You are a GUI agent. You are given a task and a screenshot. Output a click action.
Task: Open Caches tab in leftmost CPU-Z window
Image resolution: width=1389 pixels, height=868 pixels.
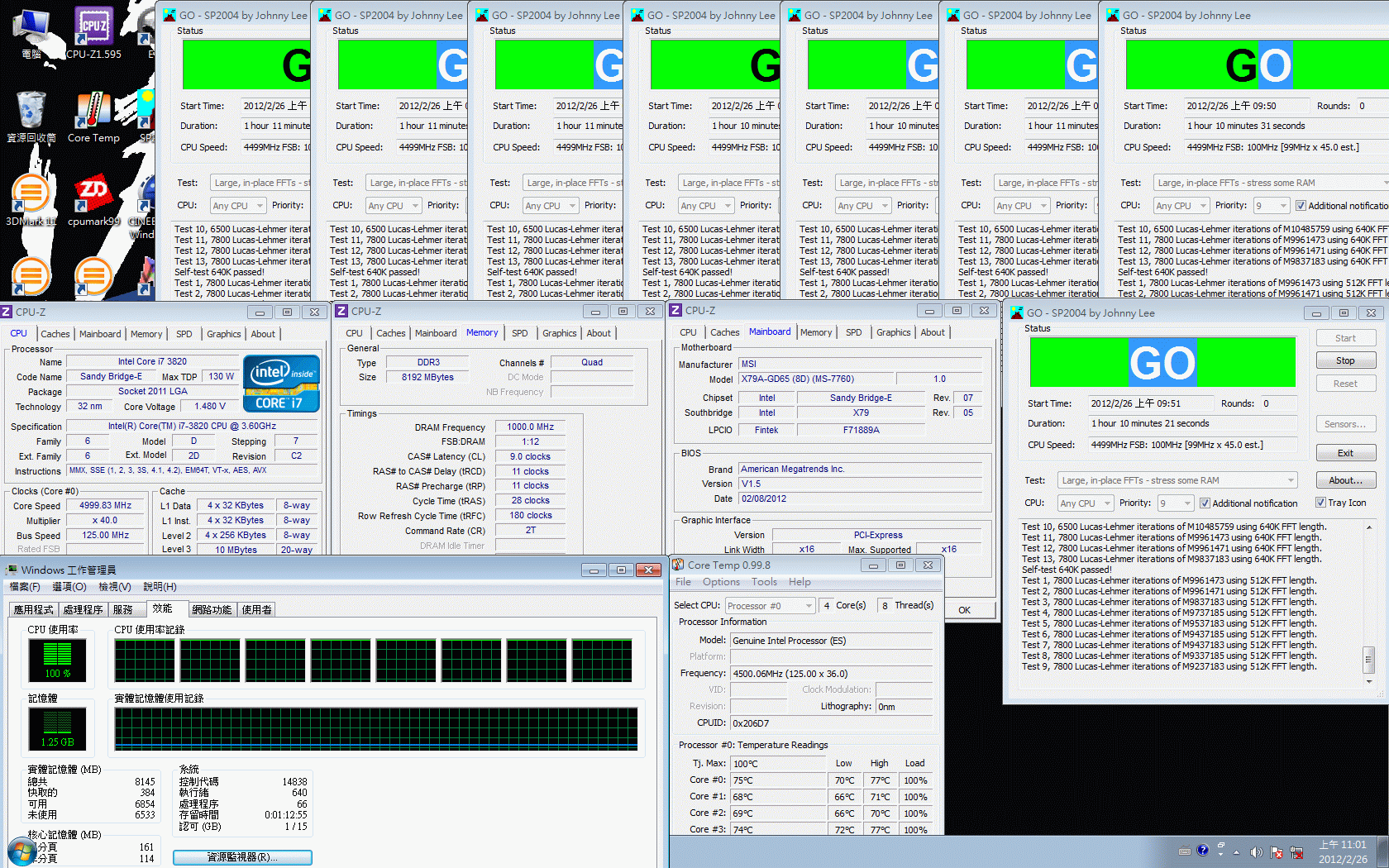click(x=55, y=334)
